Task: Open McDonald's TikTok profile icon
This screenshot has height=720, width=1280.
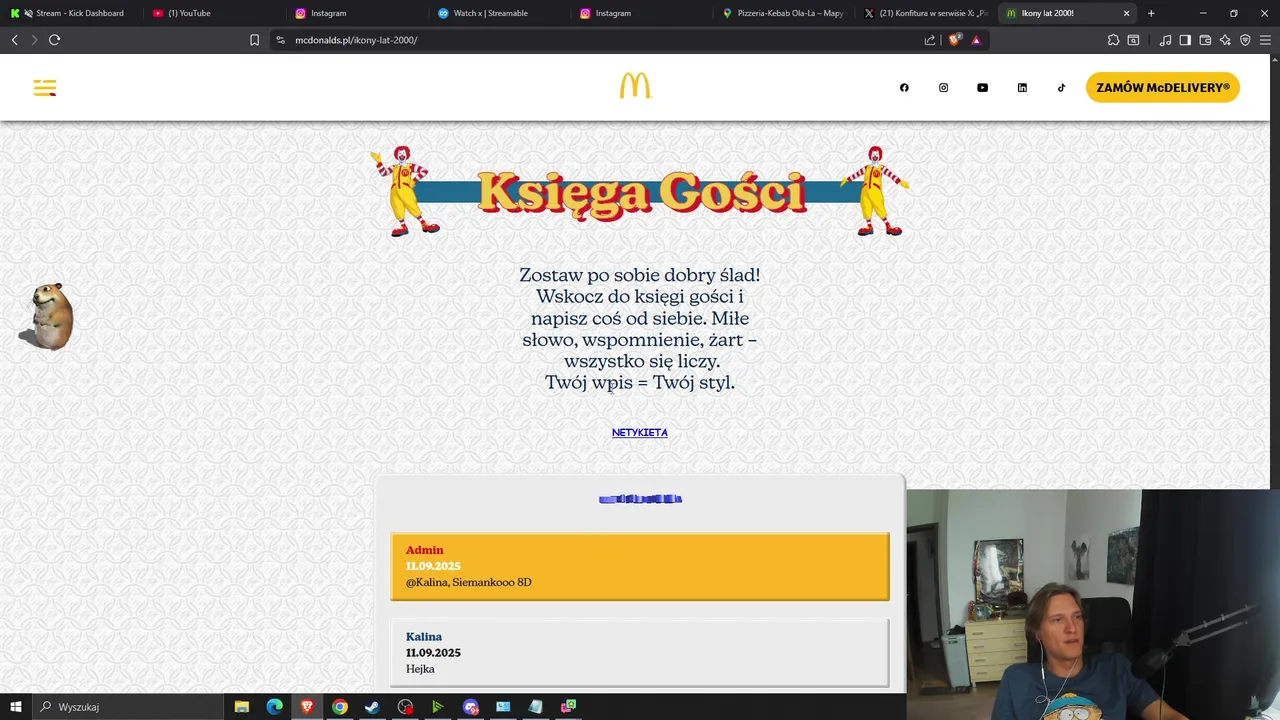Action: point(1061,88)
